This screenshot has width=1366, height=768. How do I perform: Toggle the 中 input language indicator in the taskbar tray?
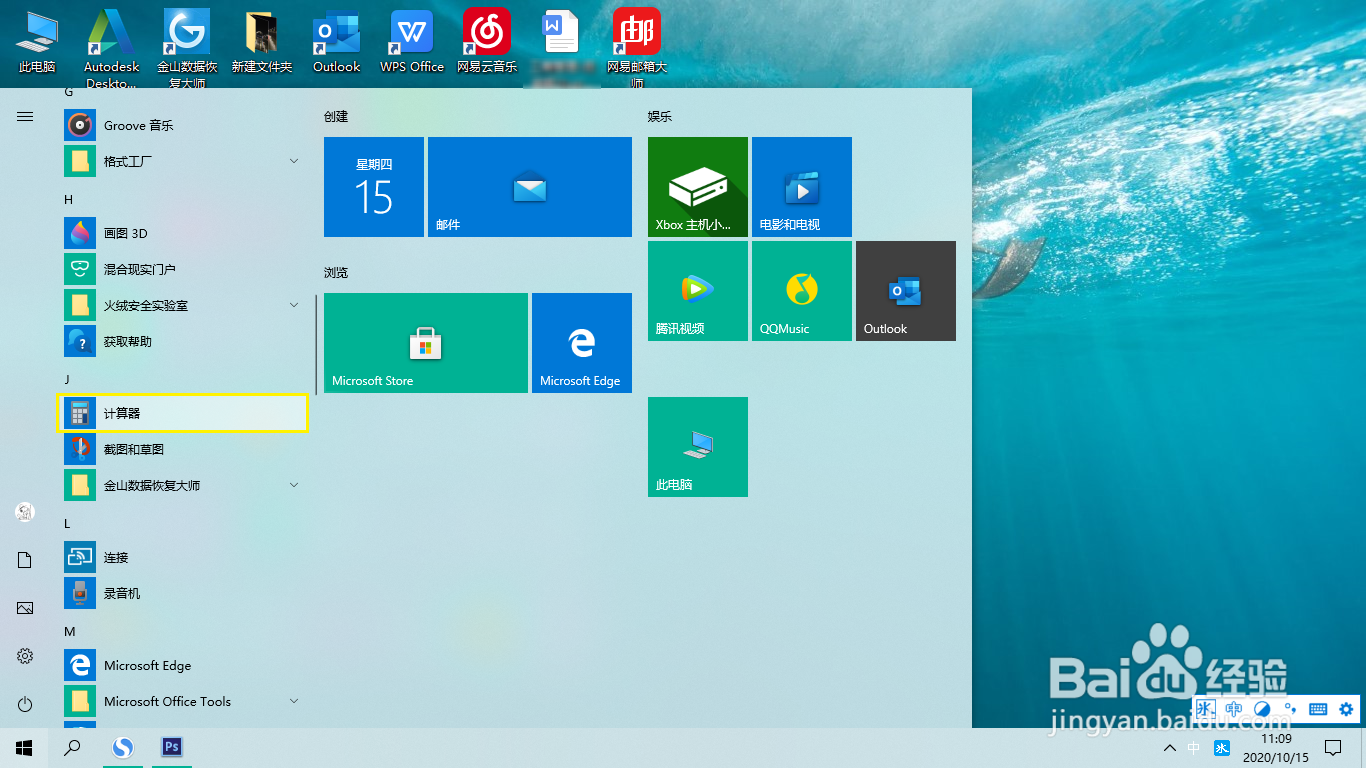[x=1194, y=748]
